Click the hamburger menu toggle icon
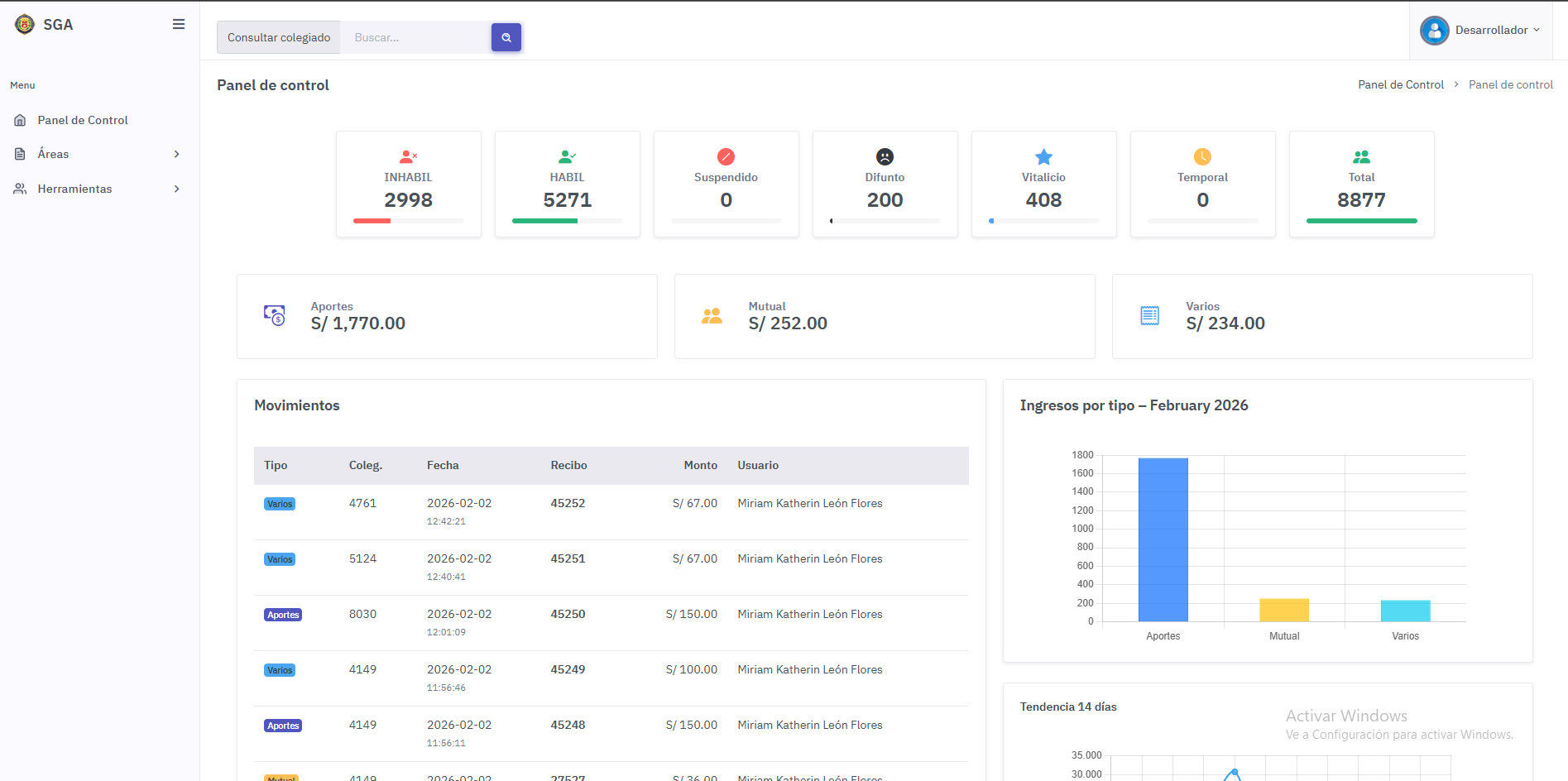Screen dimensions: 1568x781 click(178, 25)
